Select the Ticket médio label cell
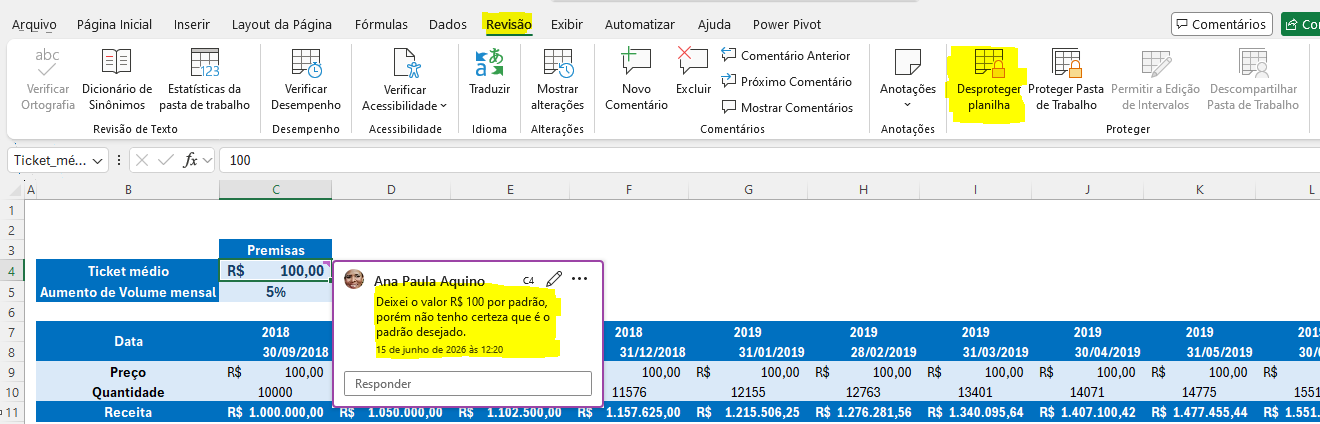Image resolution: width=1320 pixels, height=424 pixels. (x=128, y=271)
